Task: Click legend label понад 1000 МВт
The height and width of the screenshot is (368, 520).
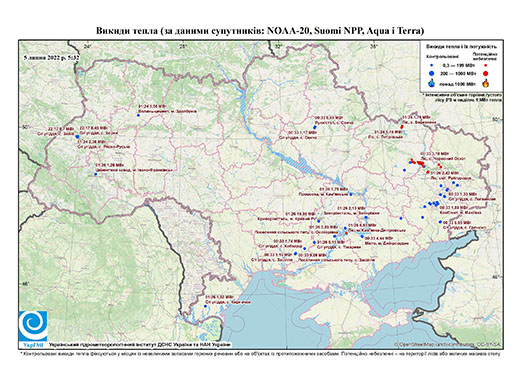Action: (x=458, y=83)
